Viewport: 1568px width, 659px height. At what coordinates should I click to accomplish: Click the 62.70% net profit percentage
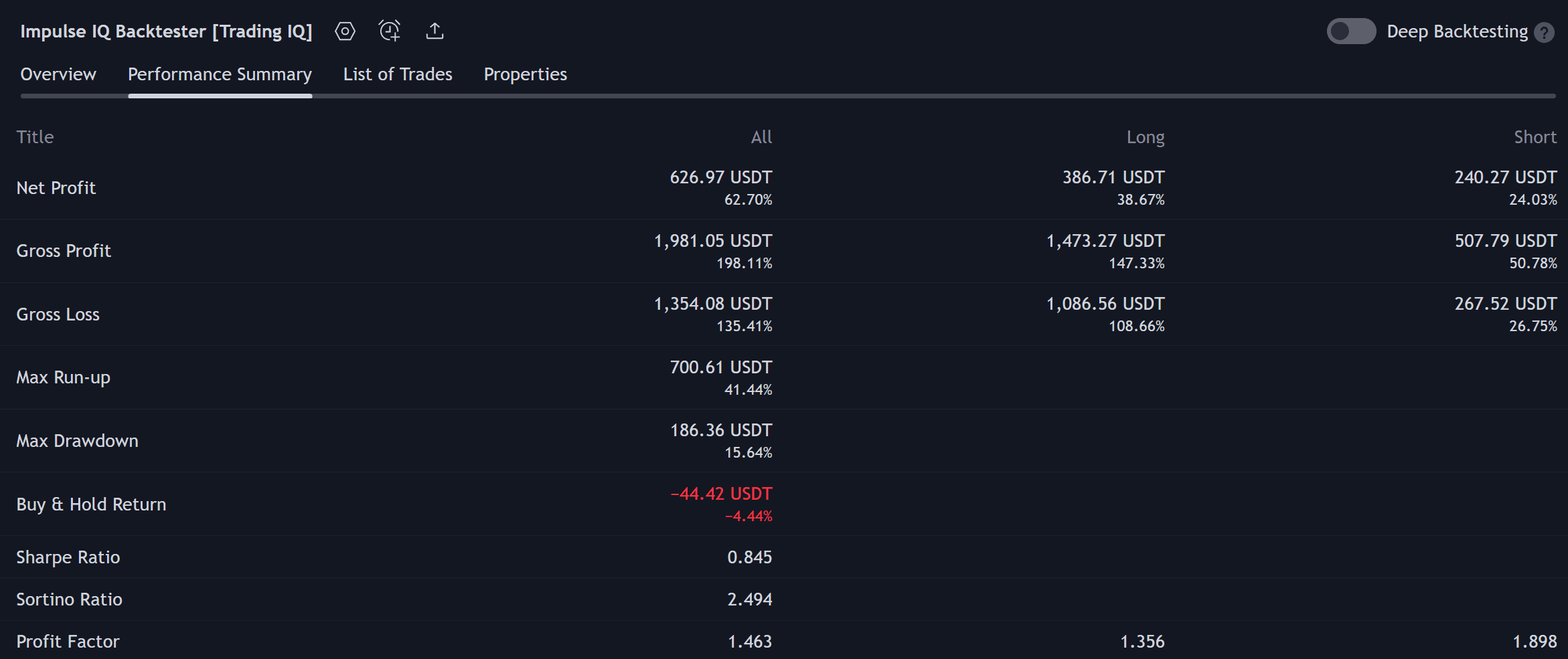tap(749, 199)
